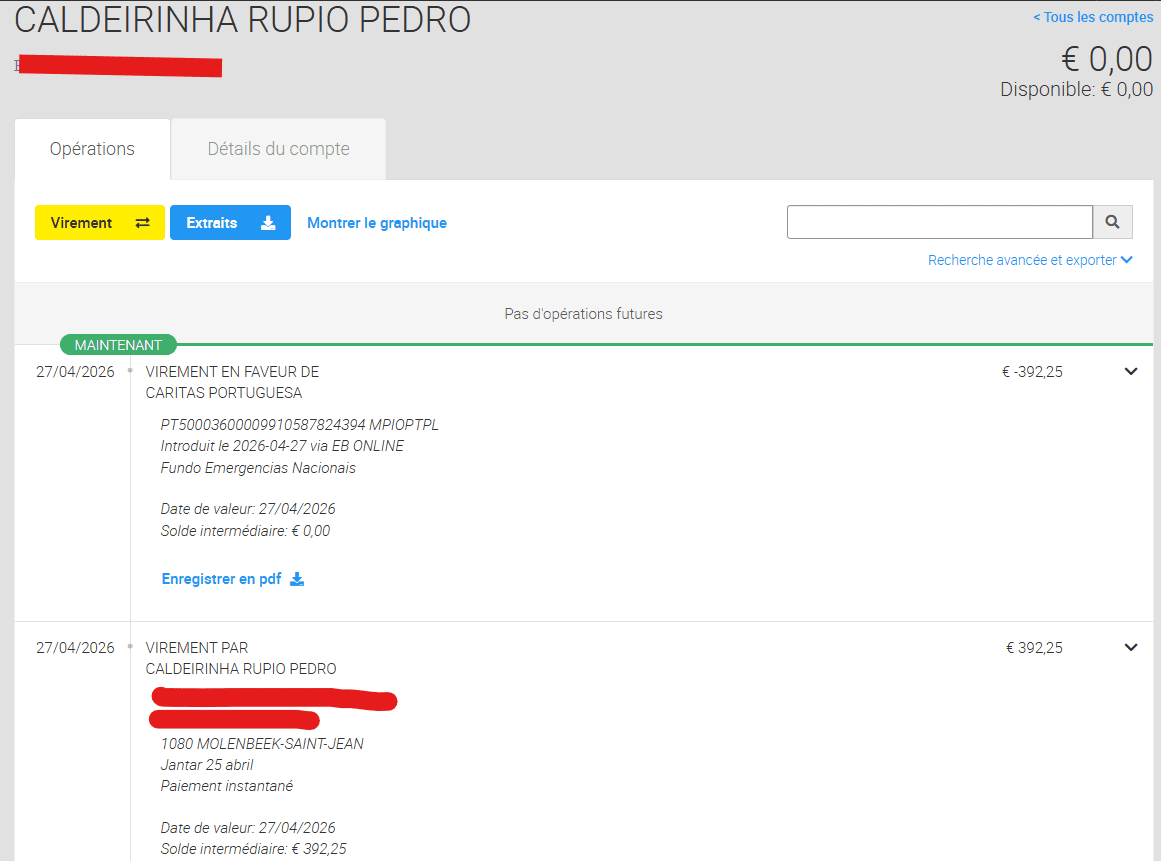Viewport: 1161px width, 861px height.
Task: Select text Solde intermédiaire: € 0,00
Action: click(x=245, y=531)
